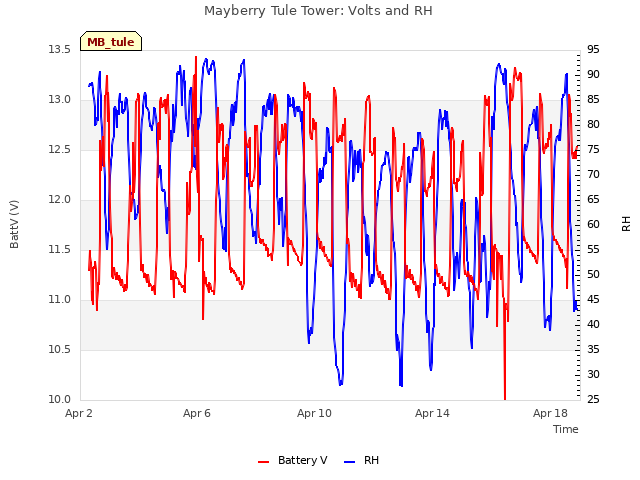640x480 pixels.
Task: Click the red Battery V legend swatch
Action: 264,461
